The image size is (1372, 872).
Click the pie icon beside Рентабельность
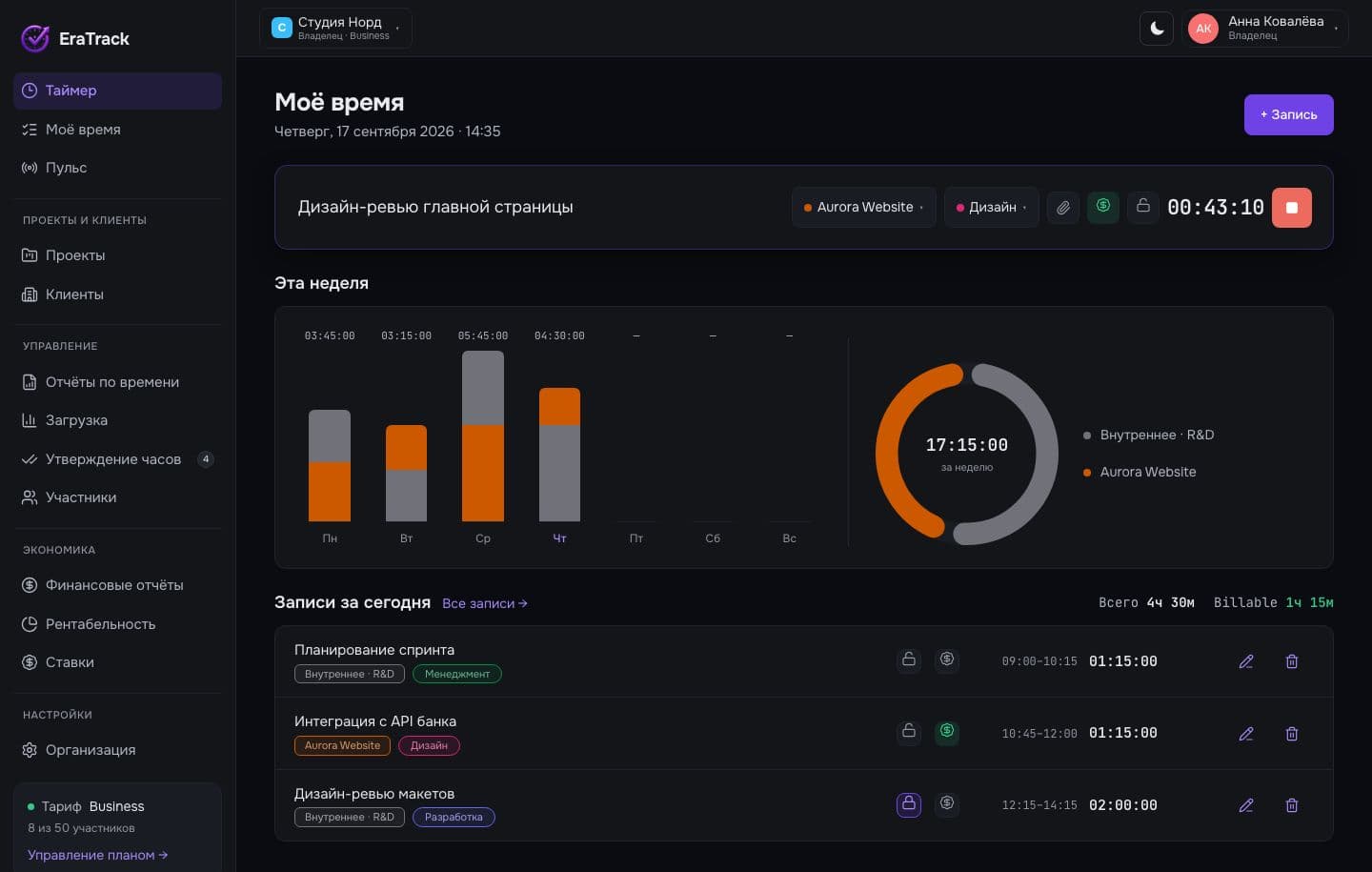[30, 624]
